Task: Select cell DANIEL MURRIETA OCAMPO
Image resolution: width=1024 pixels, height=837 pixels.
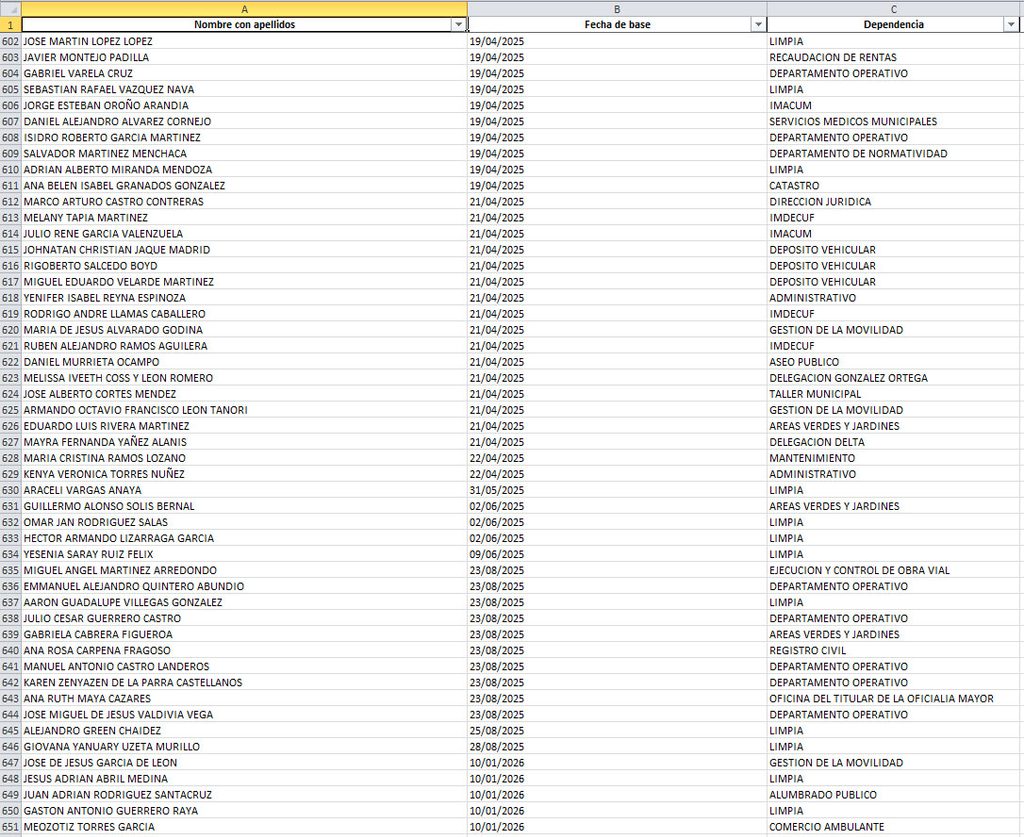Action: click(x=244, y=362)
